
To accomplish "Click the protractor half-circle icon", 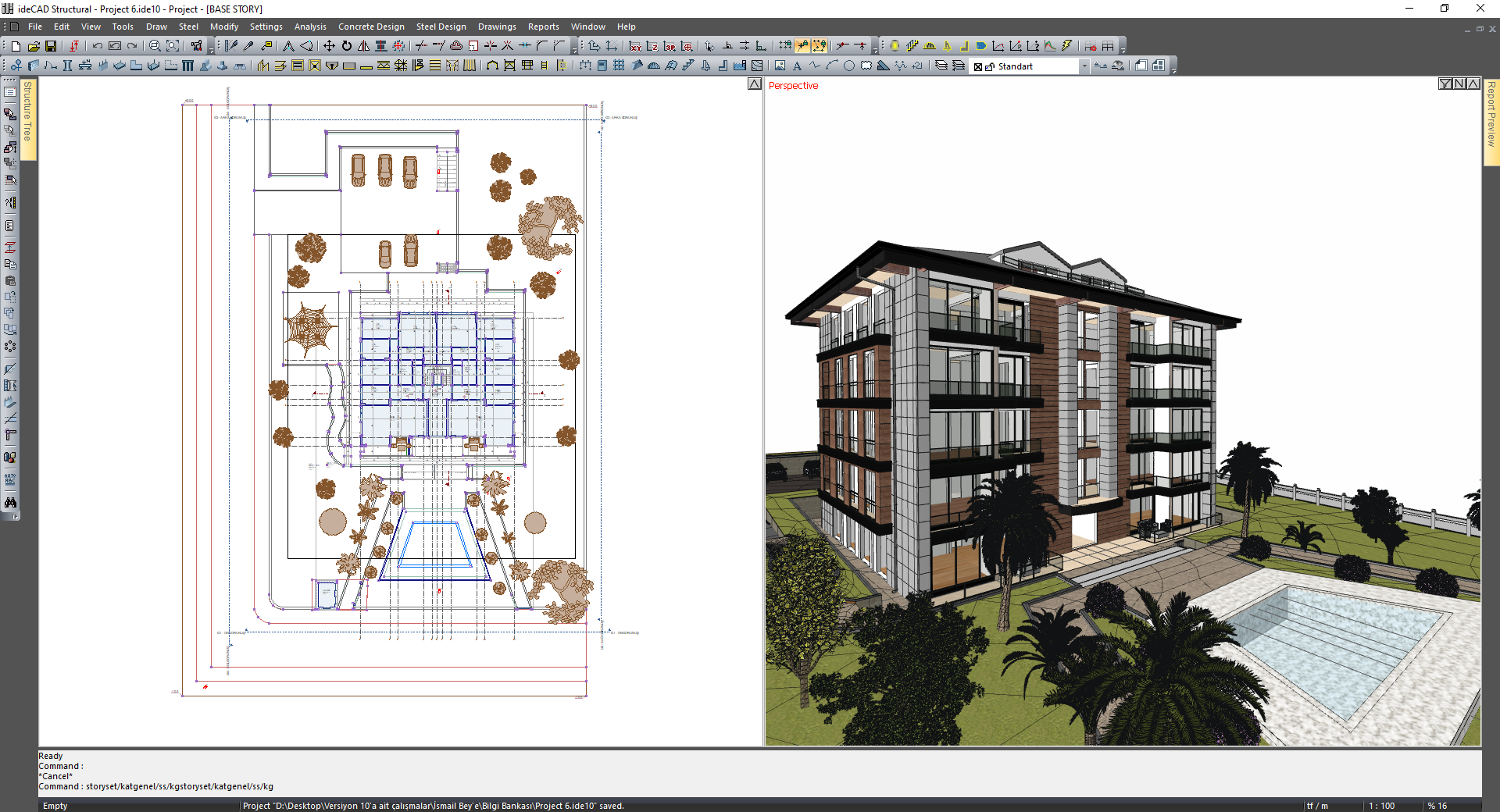I will click(x=929, y=46).
